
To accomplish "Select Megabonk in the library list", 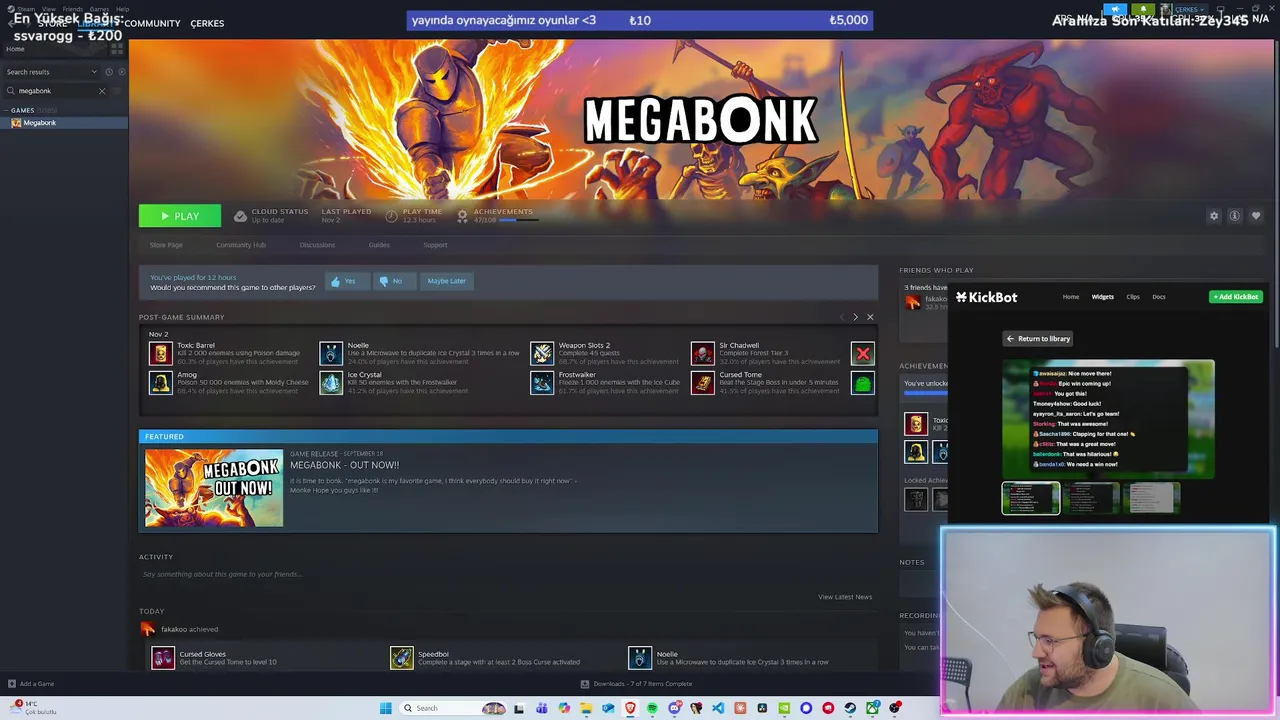I will click(64, 123).
